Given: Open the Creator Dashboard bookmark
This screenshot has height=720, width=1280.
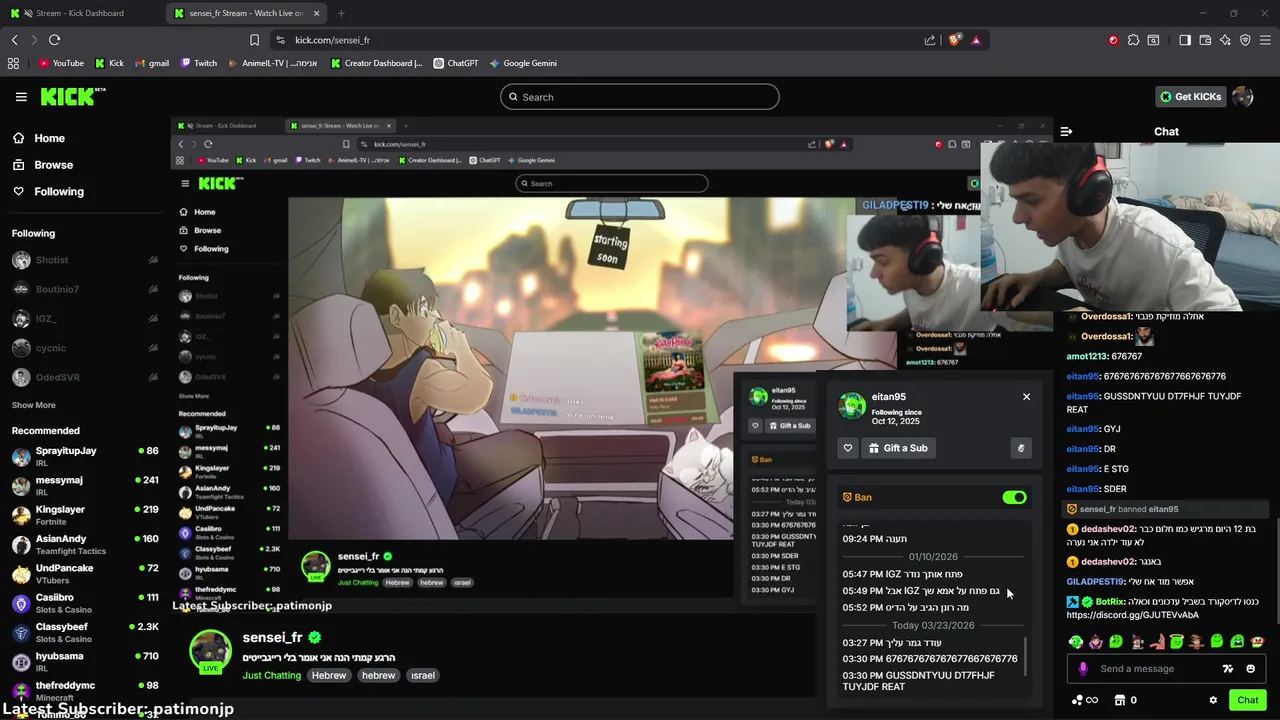Looking at the screenshot, I should coord(377,63).
